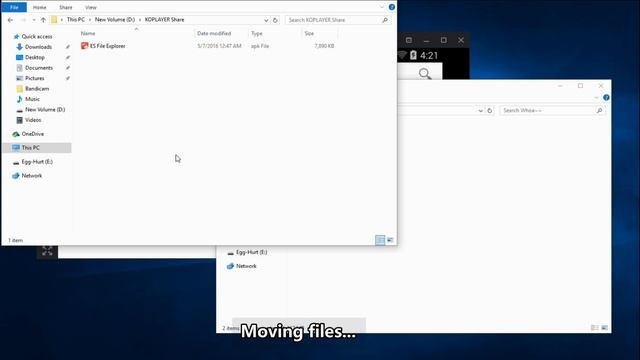Click 1 item status bar text
This screenshot has width=640, height=360.
(16, 240)
